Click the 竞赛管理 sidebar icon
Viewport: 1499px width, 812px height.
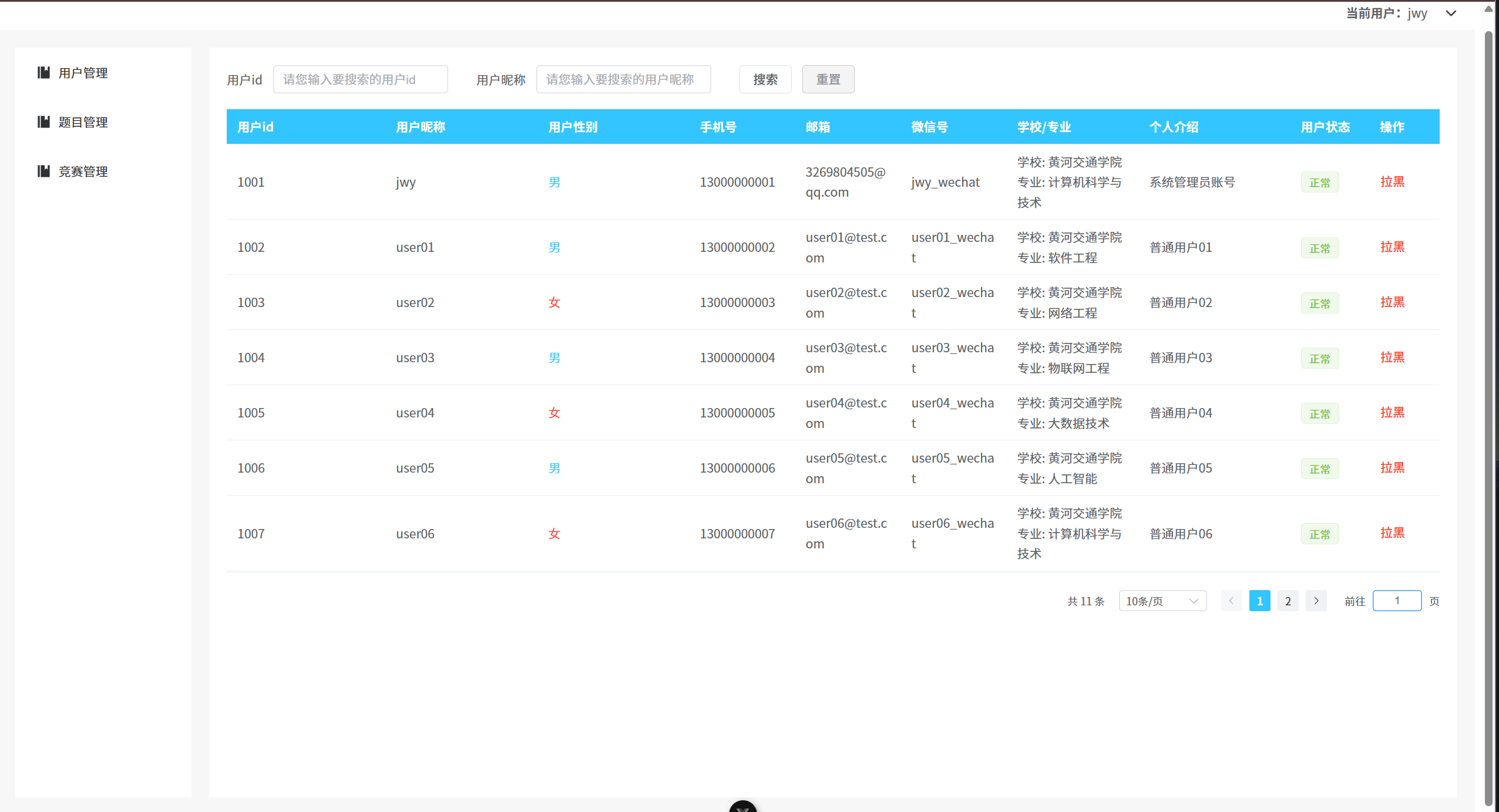point(45,171)
